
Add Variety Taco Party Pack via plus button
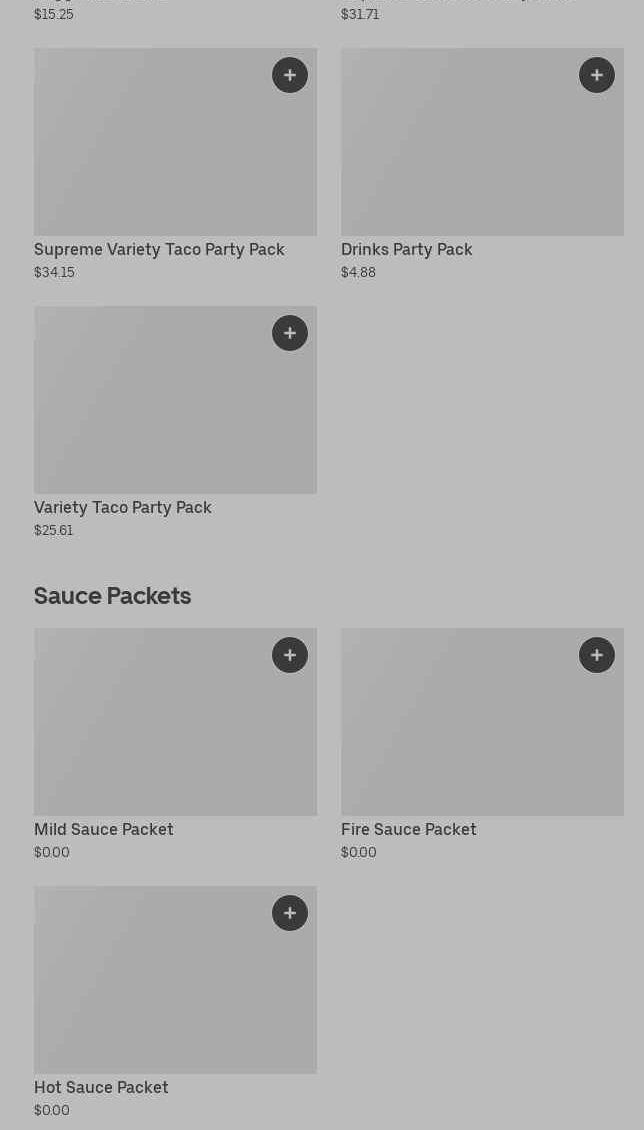[290, 333]
